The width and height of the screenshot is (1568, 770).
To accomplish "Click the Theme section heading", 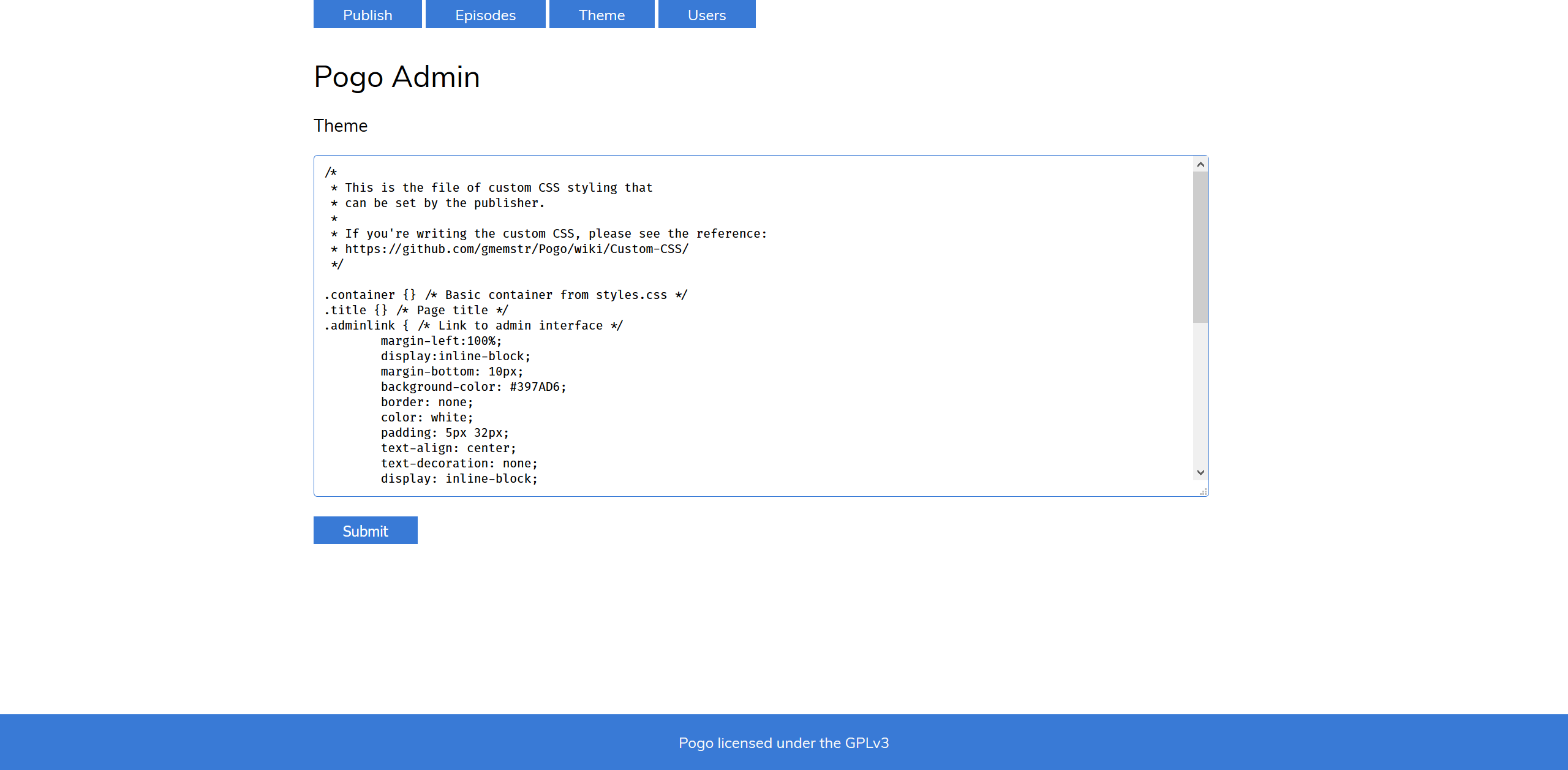I will pos(341,126).
